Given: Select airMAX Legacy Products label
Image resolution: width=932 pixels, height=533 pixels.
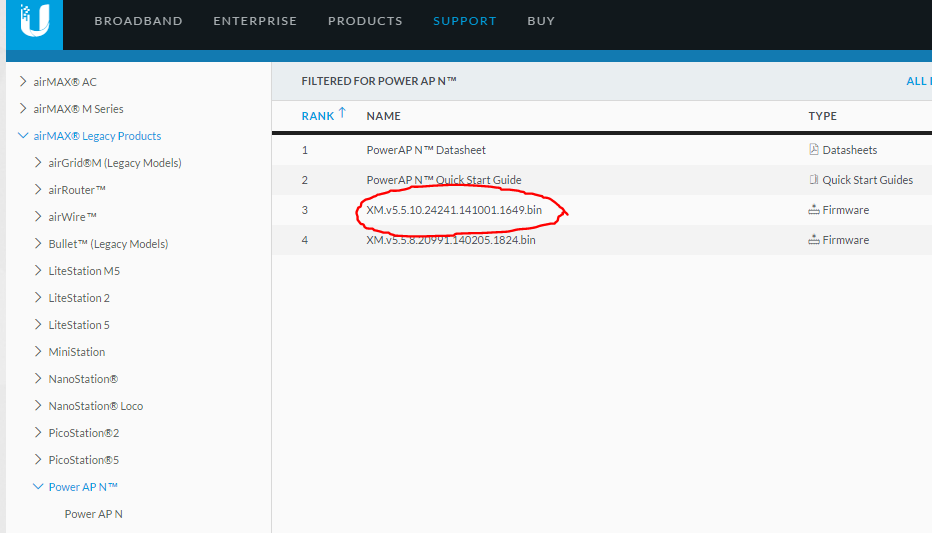Looking at the screenshot, I should coord(97,136).
